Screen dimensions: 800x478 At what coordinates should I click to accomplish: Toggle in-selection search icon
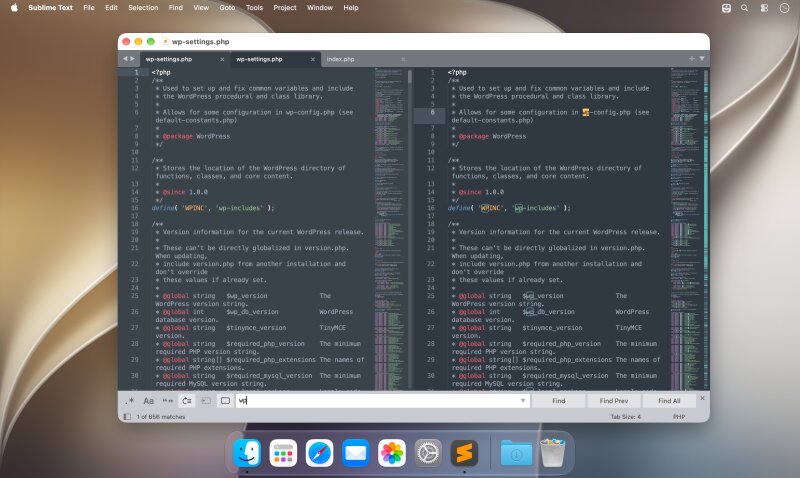point(206,401)
